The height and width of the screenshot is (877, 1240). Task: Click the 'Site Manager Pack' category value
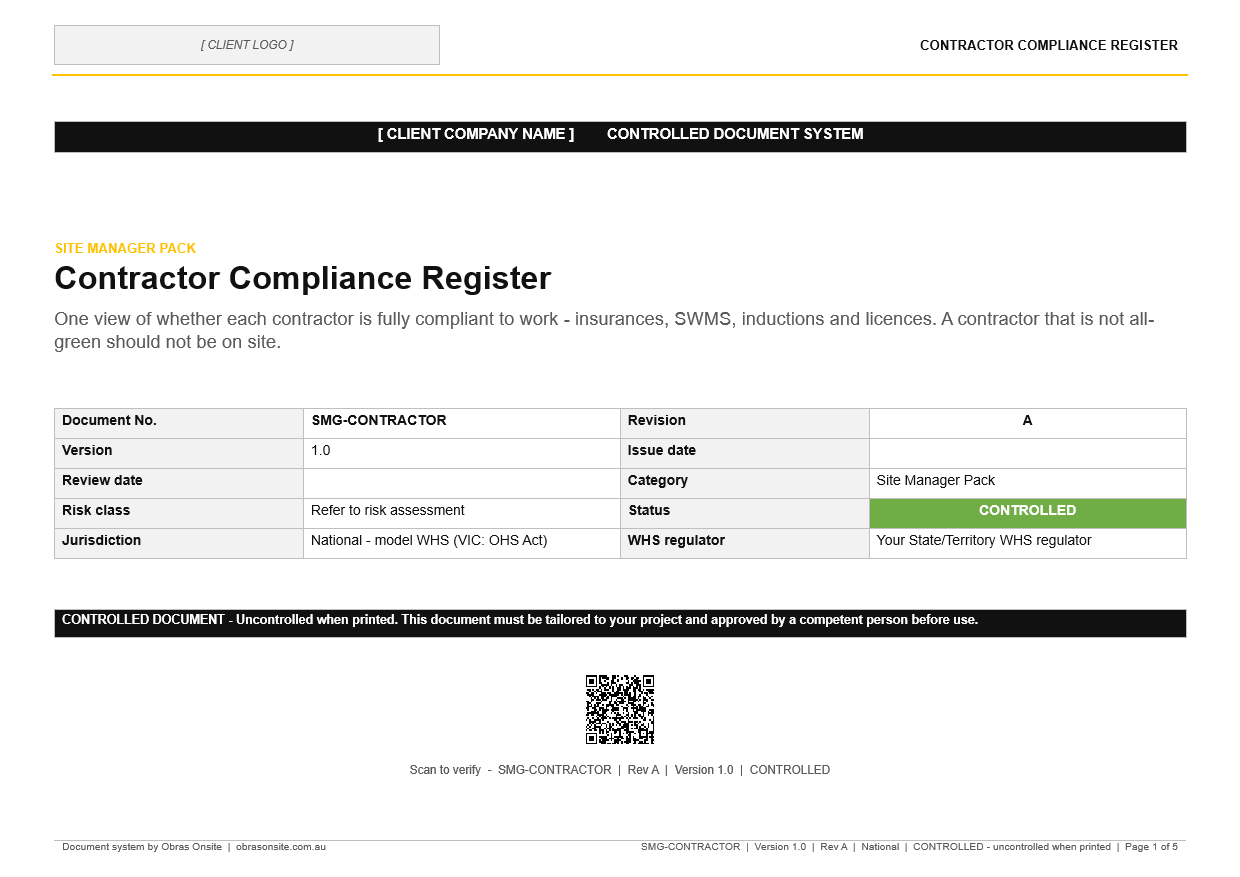[936, 480]
